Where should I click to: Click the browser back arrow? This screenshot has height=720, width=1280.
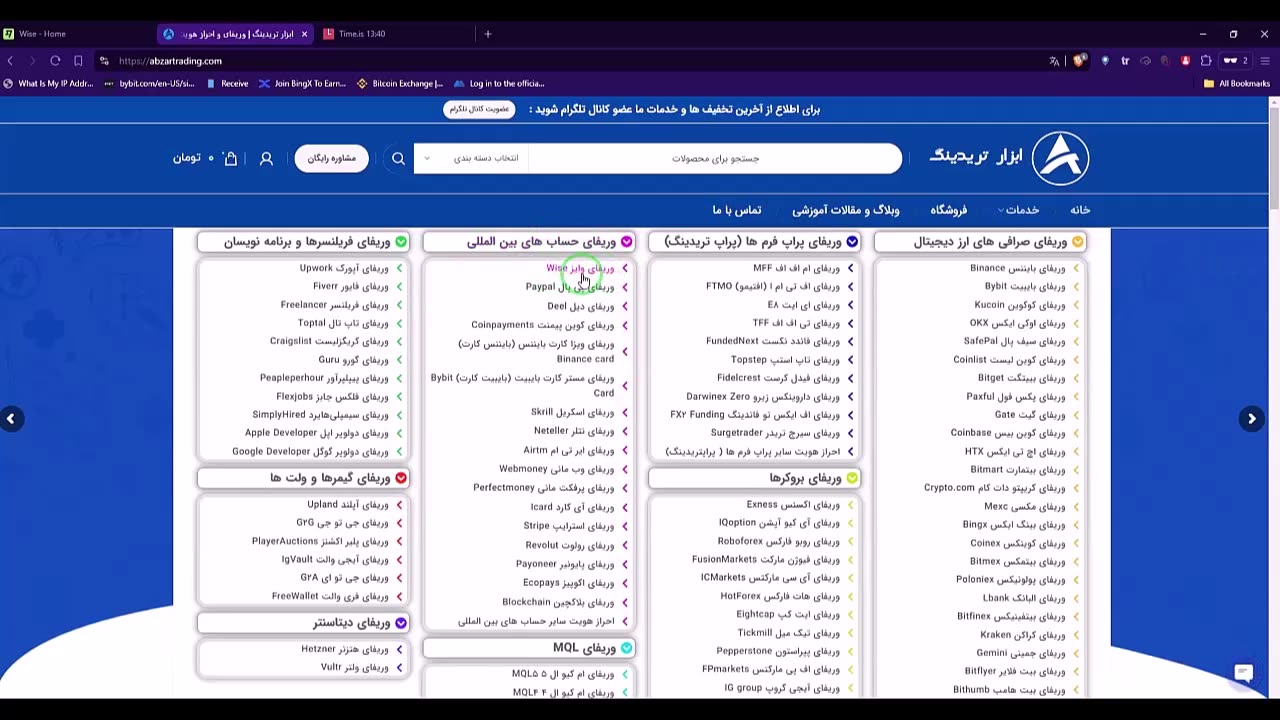[11, 61]
